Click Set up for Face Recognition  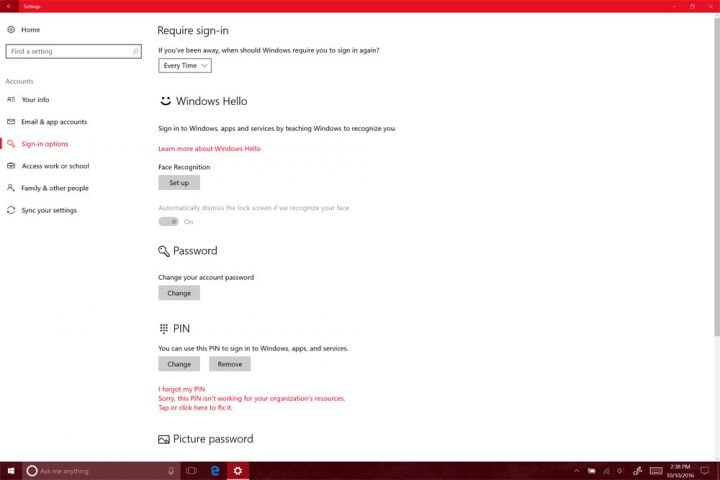click(x=179, y=182)
